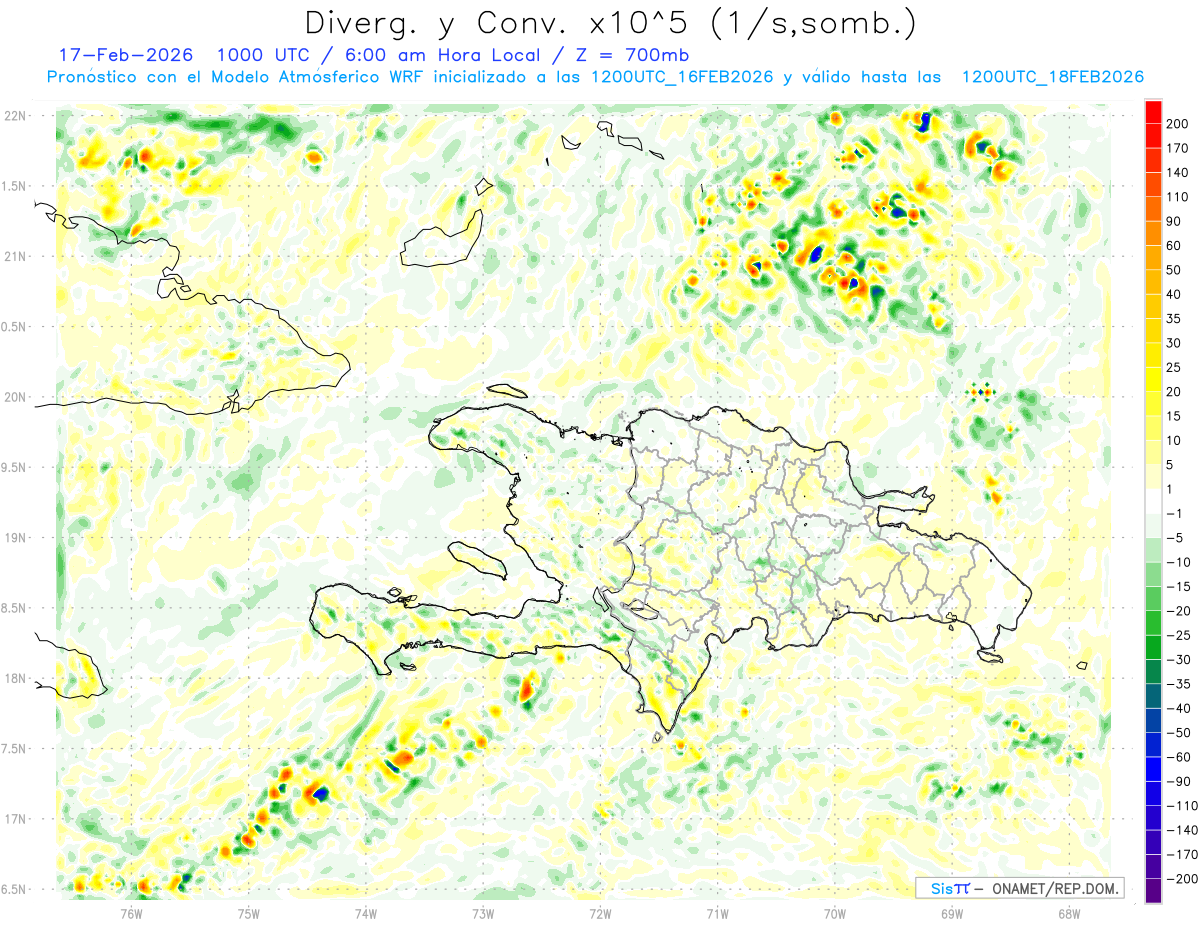Click the "6.5N" latitude label

(x=13, y=890)
